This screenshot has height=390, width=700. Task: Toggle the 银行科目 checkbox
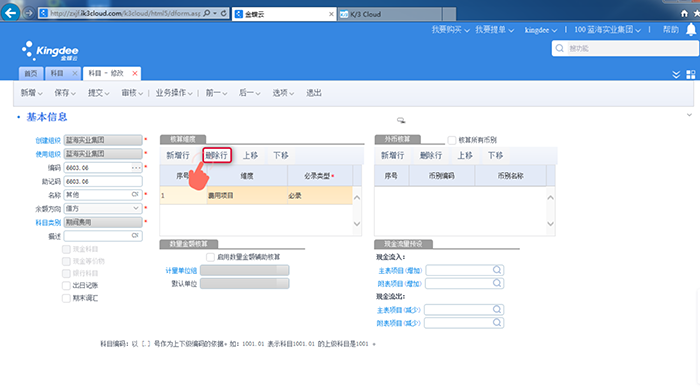66,273
